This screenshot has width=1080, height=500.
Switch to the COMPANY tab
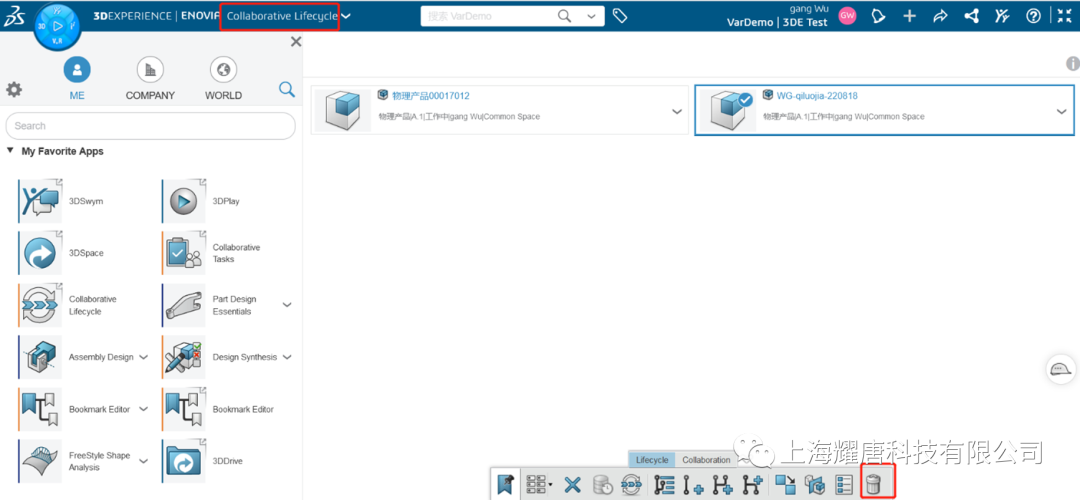pos(150,79)
